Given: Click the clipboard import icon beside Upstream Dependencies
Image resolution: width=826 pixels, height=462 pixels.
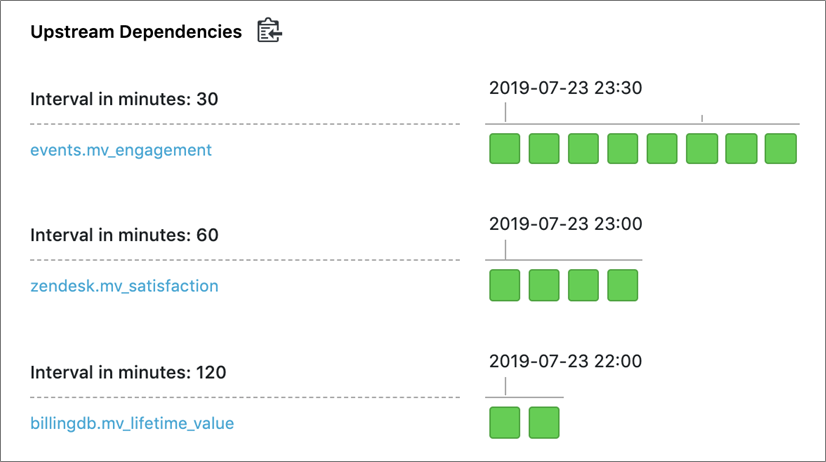Looking at the screenshot, I should click(269, 31).
